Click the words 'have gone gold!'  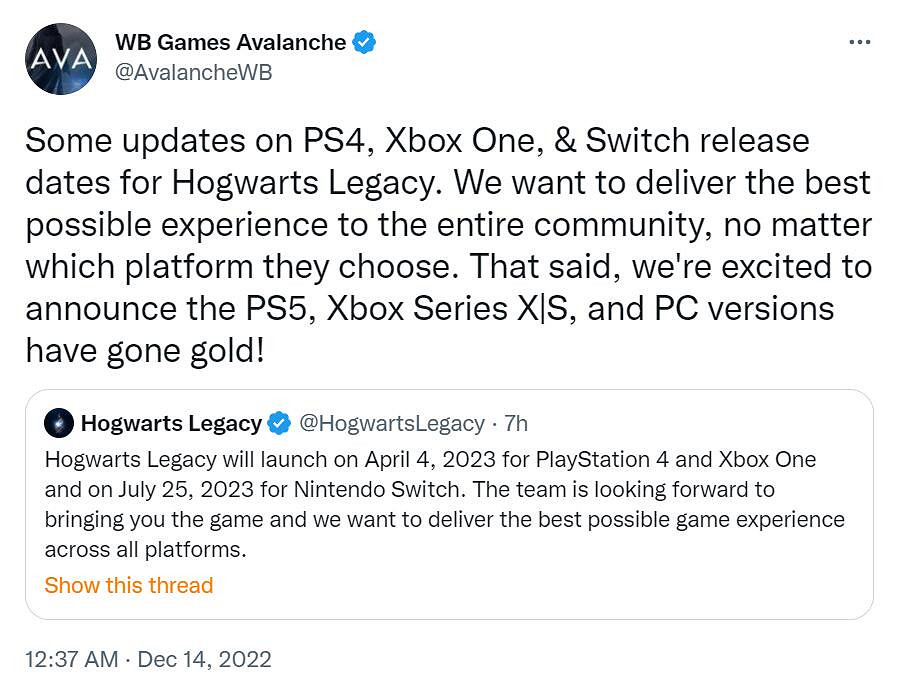click(144, 351)
